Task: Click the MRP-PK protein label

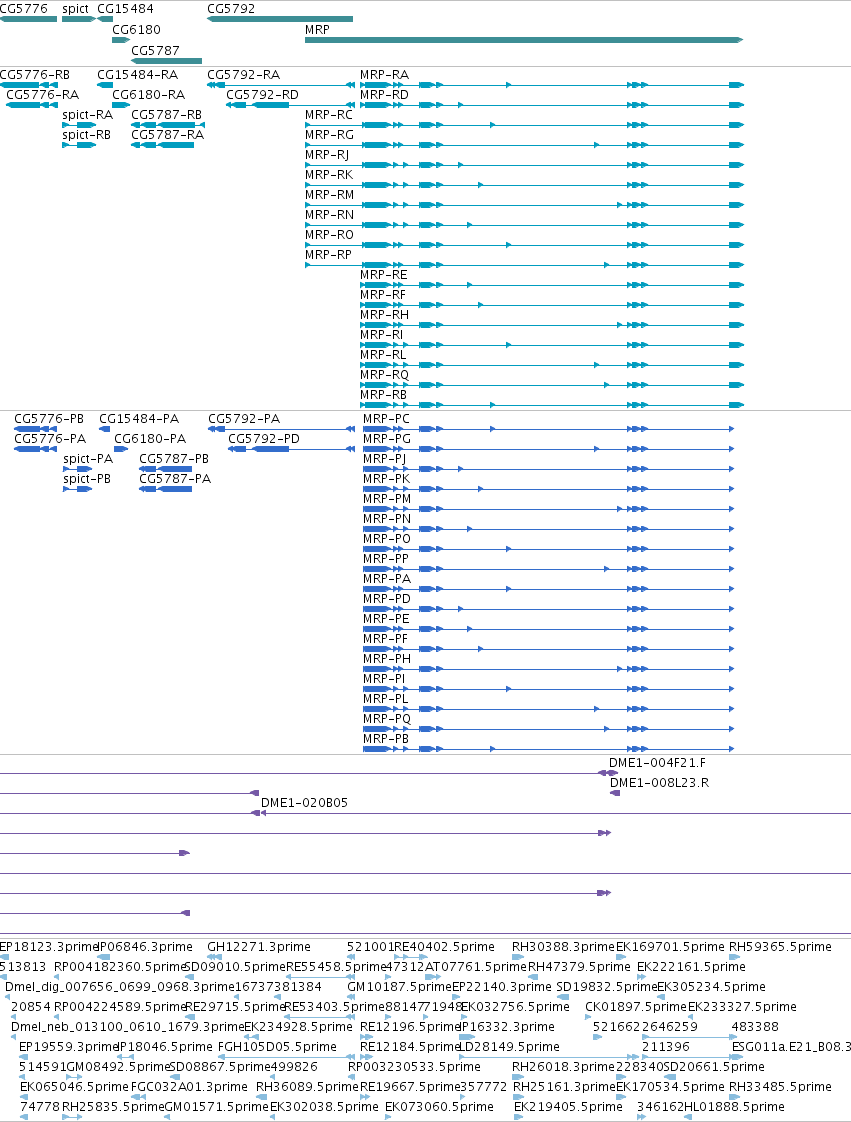Action: click(x=386, y=479)
